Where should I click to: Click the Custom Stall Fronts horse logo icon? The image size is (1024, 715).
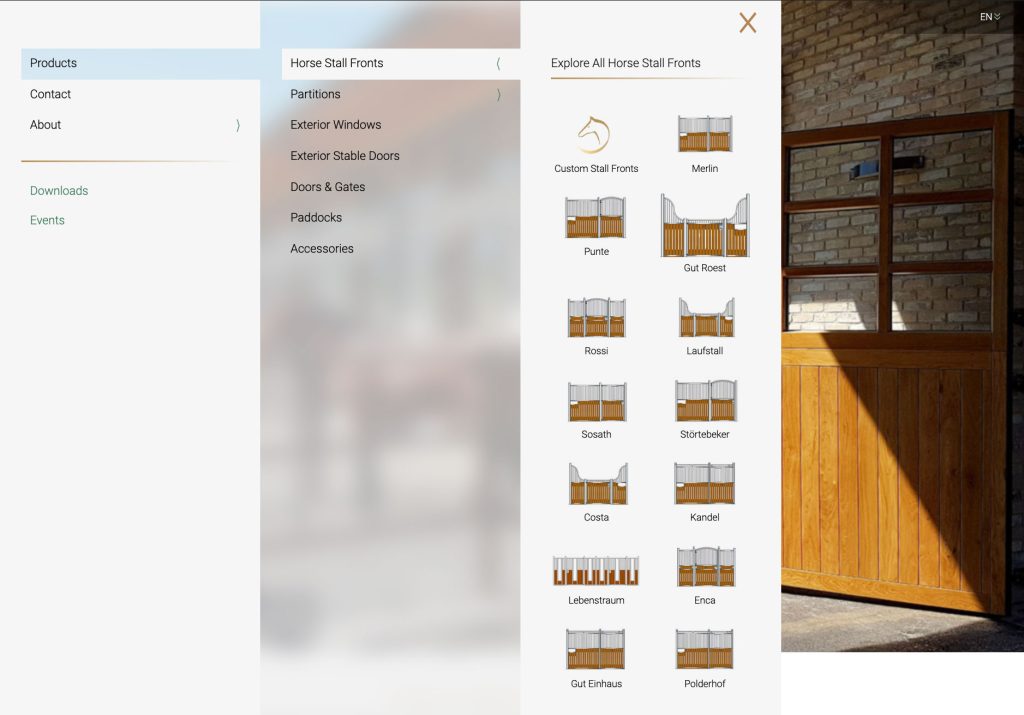click(x=593, y=134)
